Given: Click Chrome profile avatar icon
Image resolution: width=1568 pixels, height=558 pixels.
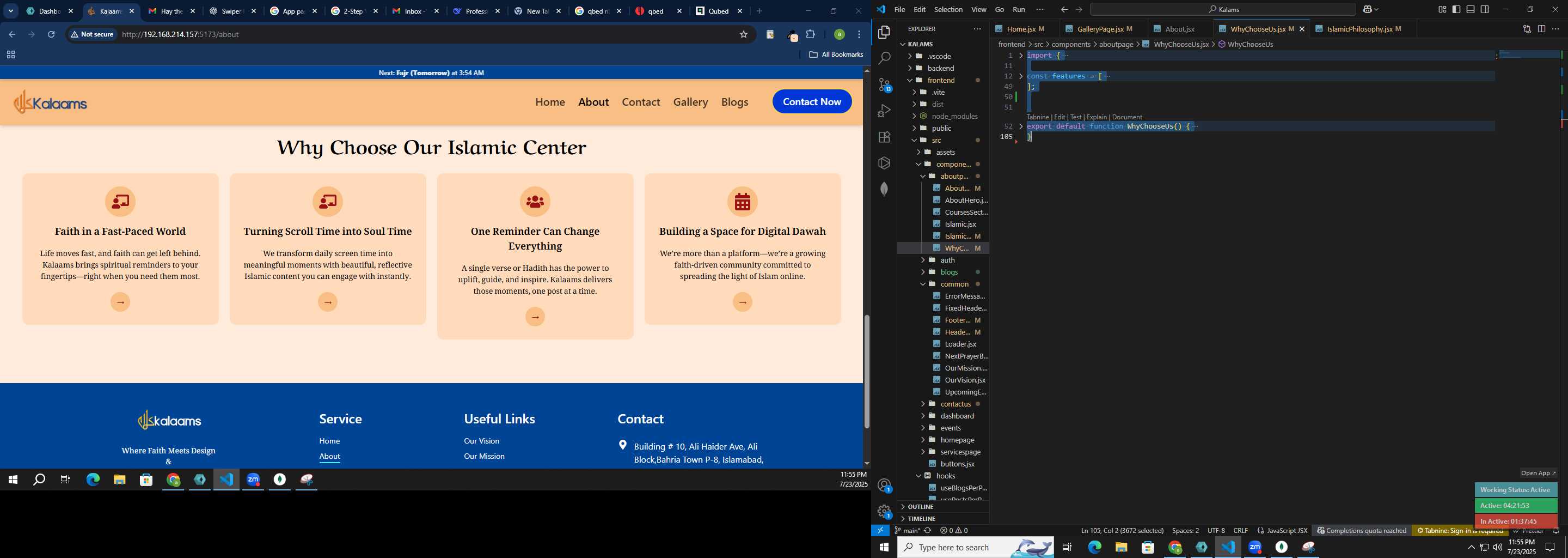Looking at the screenshot, I should 839,34.
